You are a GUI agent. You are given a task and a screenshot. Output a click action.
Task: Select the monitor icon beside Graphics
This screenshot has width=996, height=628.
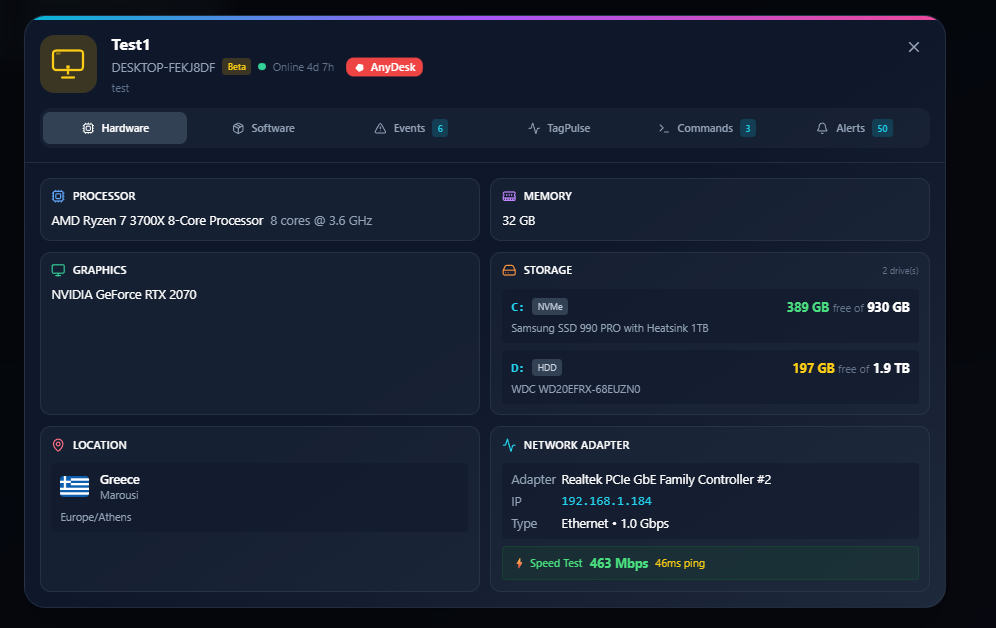click(x=58, y=270)
